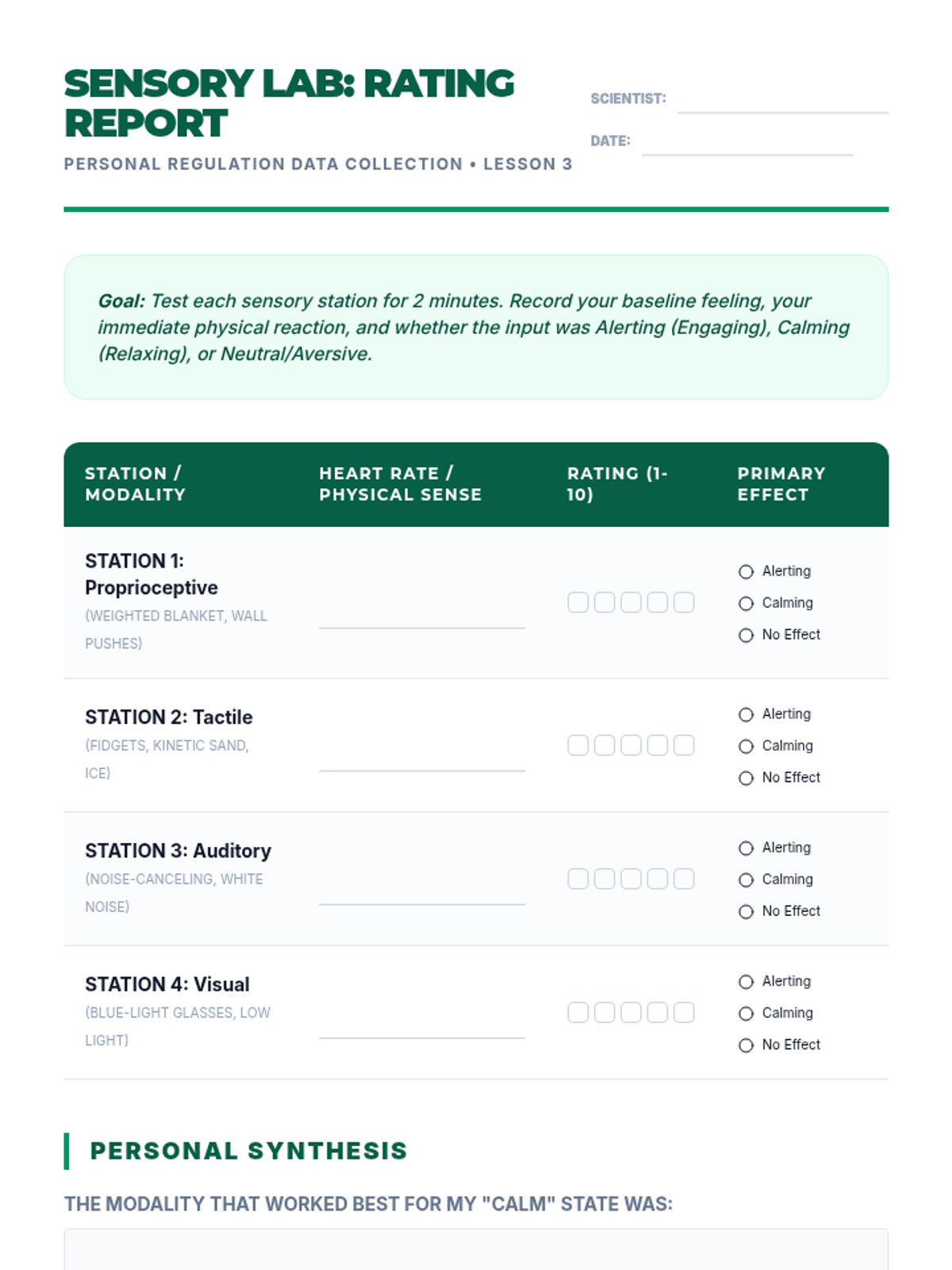Select Calming radio for Station 1 Proprioceptive
The image size is (952, 1270).
[x=746, y=603]
